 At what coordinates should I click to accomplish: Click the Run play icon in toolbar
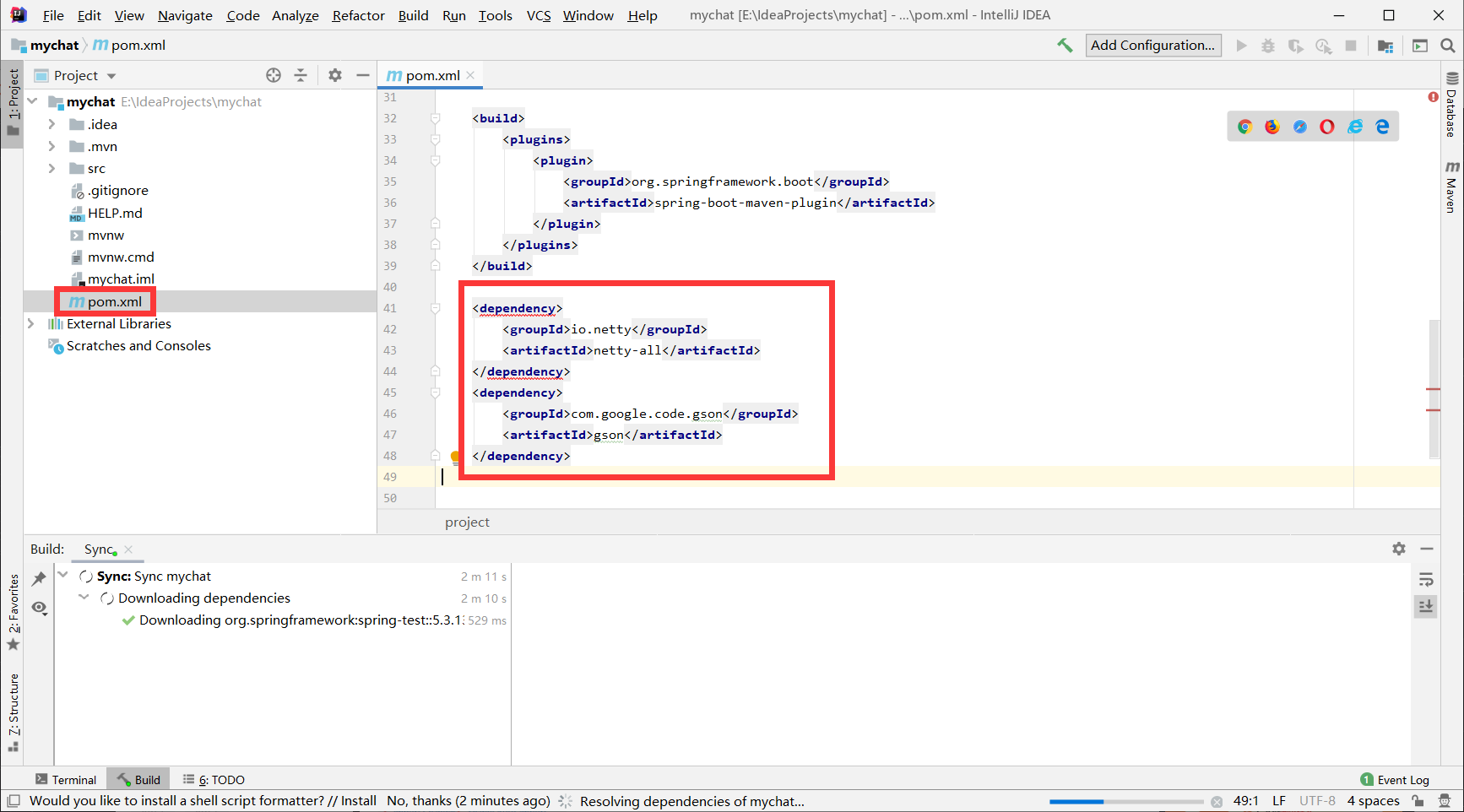(x=1241, y=46)
